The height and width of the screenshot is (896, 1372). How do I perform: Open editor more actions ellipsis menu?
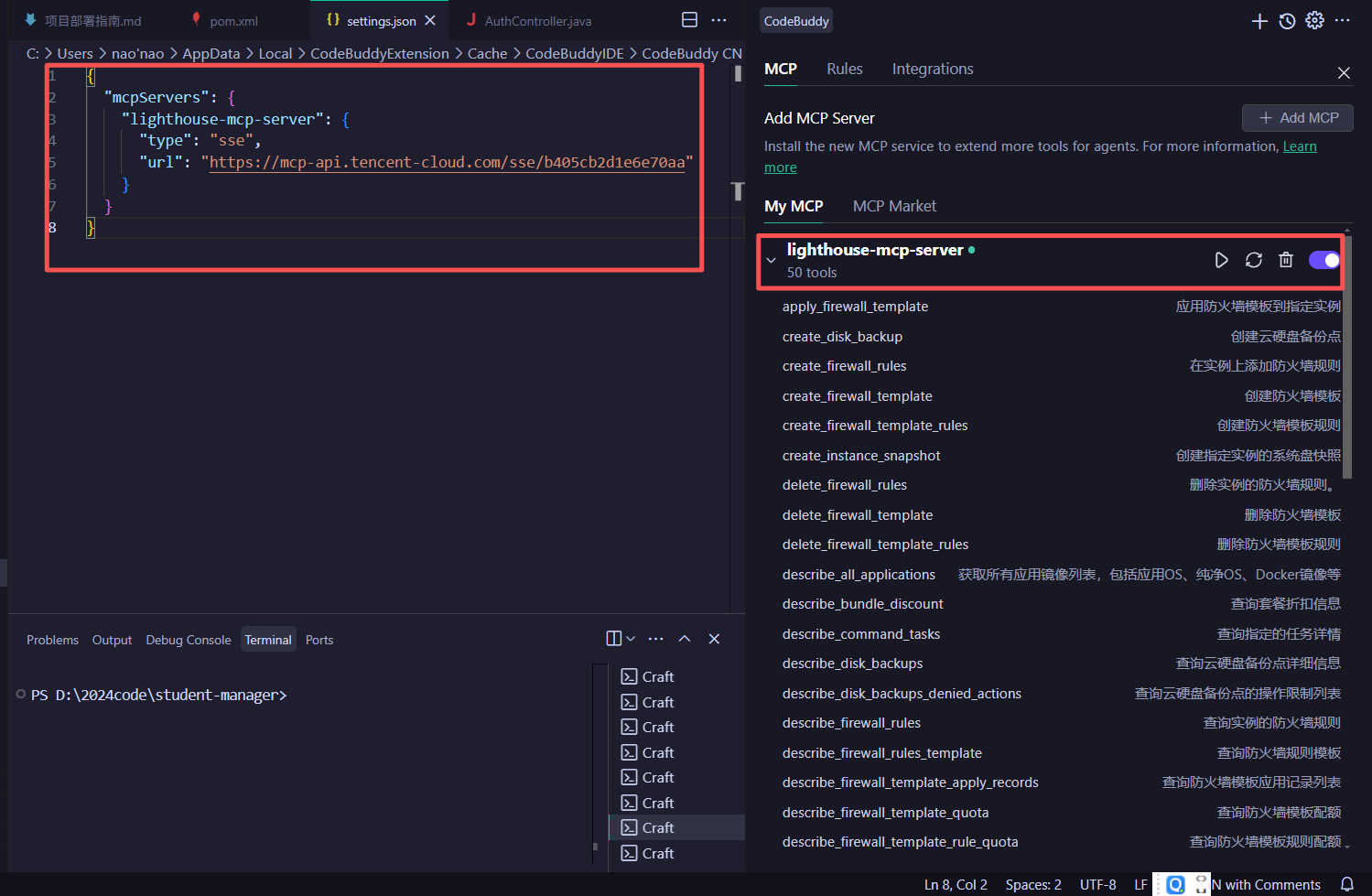click(719, 20)
